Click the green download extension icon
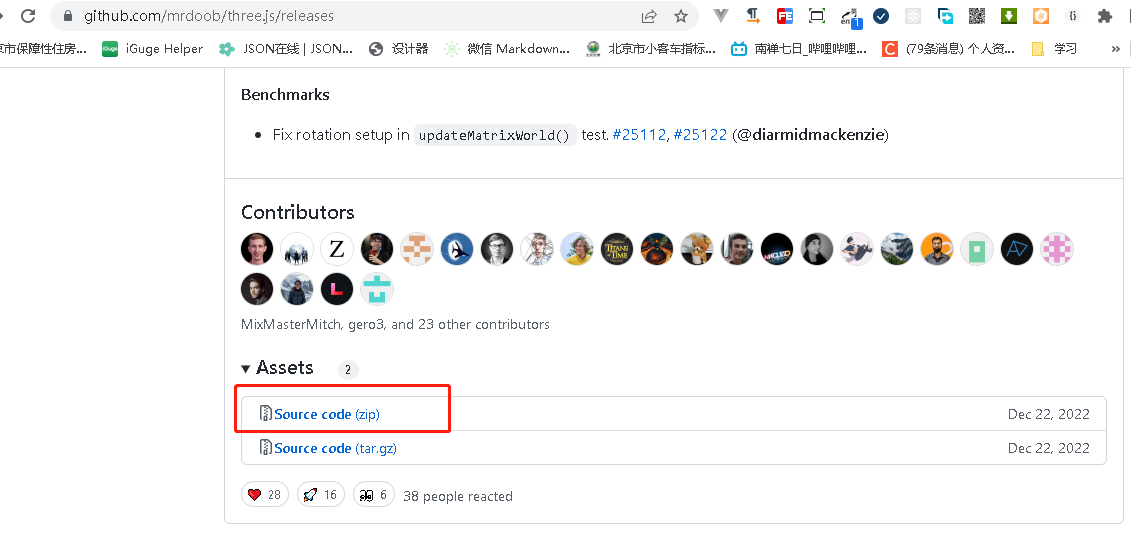The image size is (1131, 544). click(1008, 16)
